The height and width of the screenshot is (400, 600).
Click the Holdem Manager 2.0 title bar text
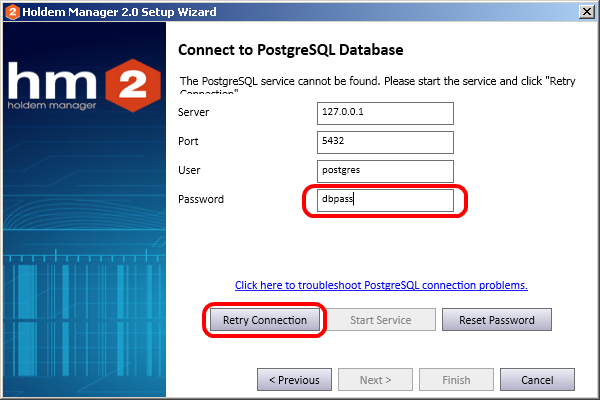point(119,12)
